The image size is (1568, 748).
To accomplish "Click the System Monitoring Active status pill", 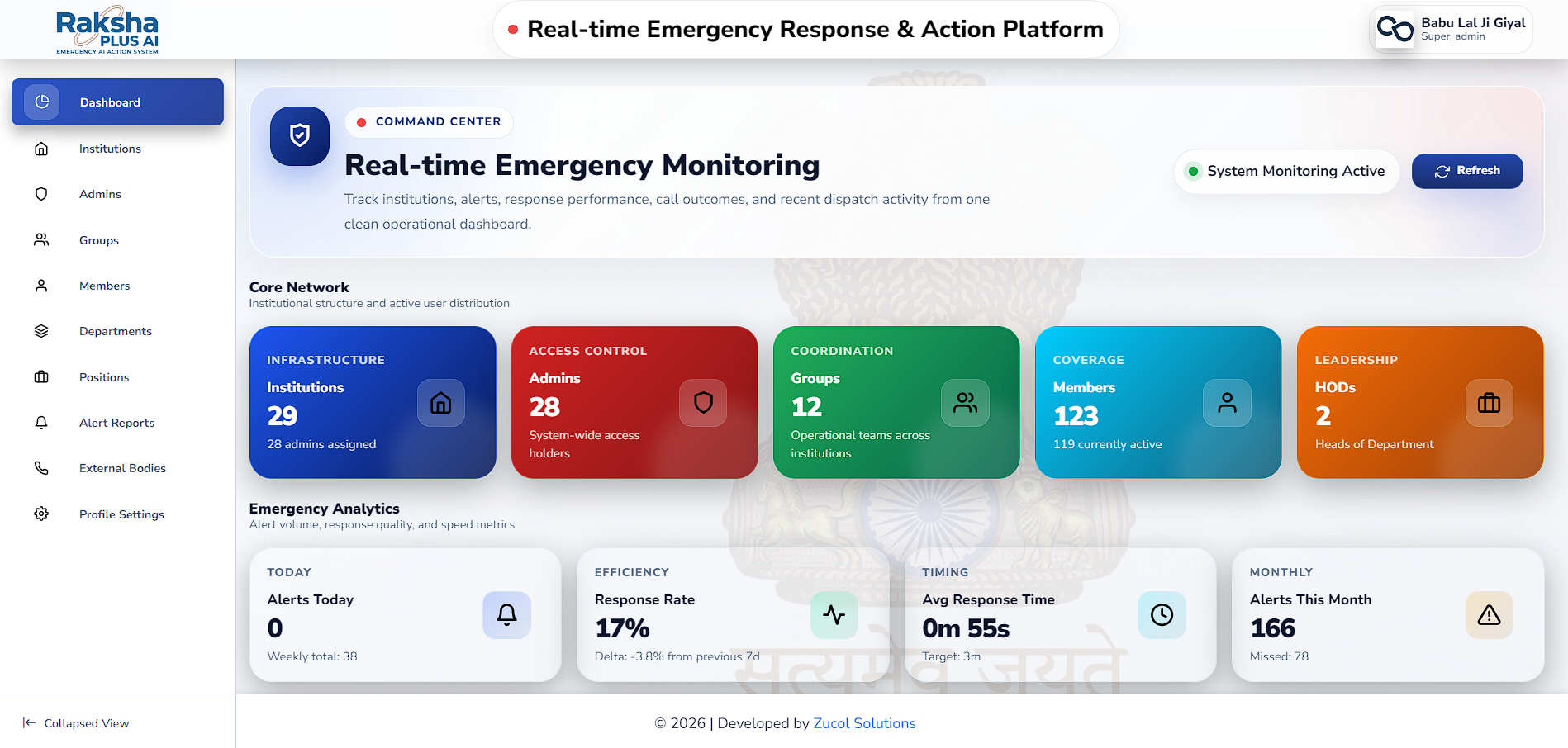I will coord(1286,171).
